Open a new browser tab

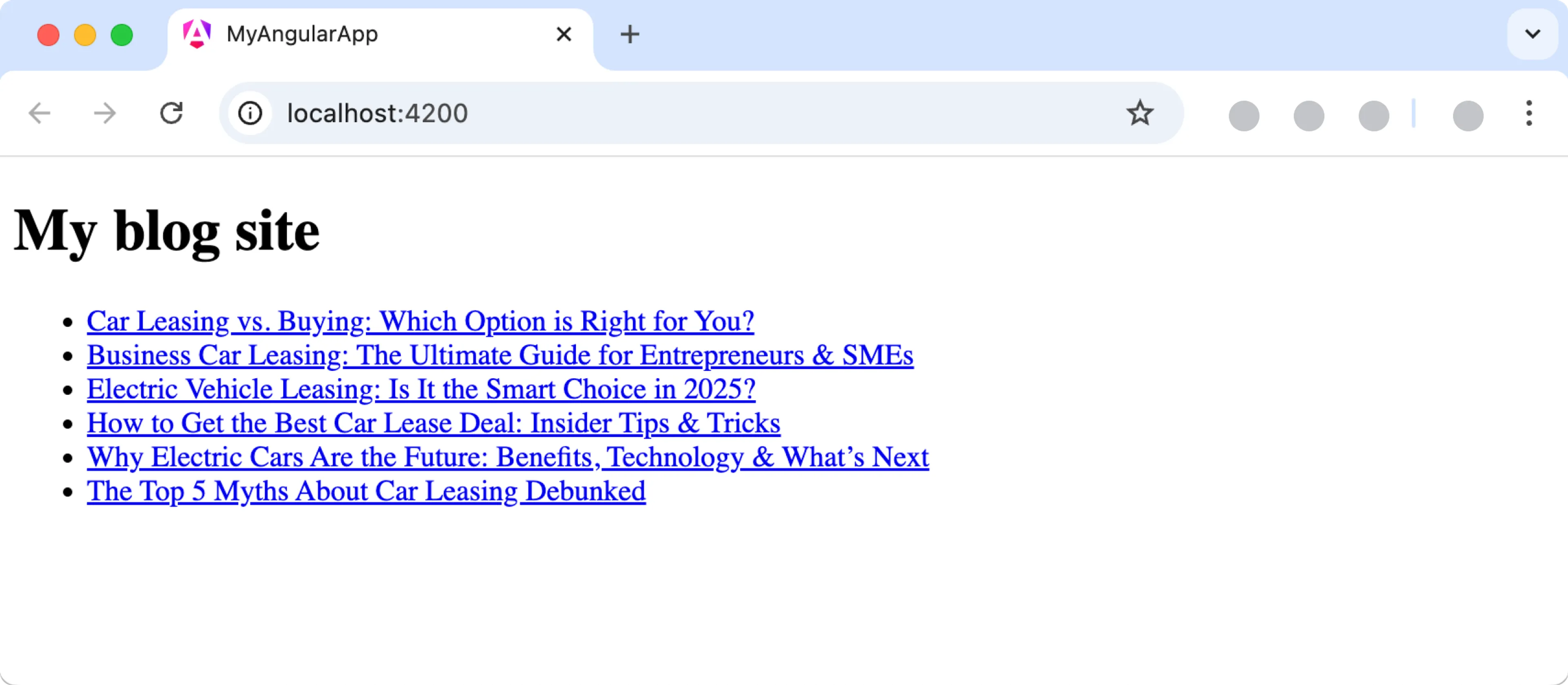click(629, 34)
